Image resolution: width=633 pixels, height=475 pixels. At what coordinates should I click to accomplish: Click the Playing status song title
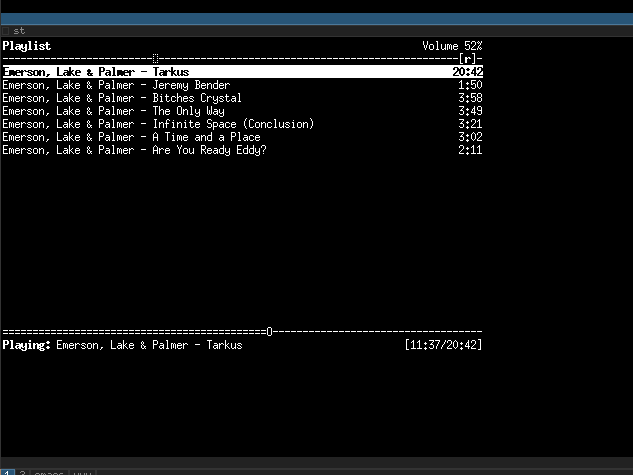pyautogui.click(x=149, y=345)
